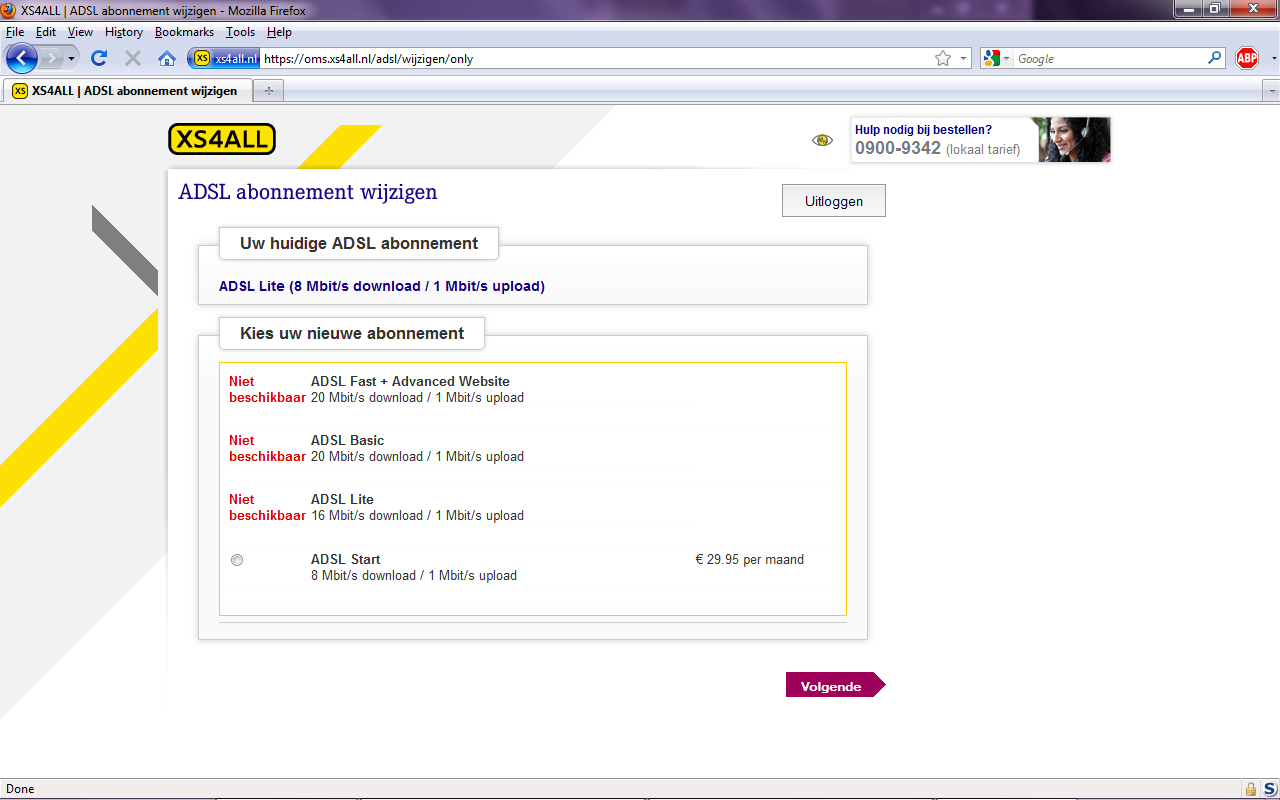The image size is (1280, 800).
Task: Click the accessibility eye icon near help banner
Action: coord(822,140)
